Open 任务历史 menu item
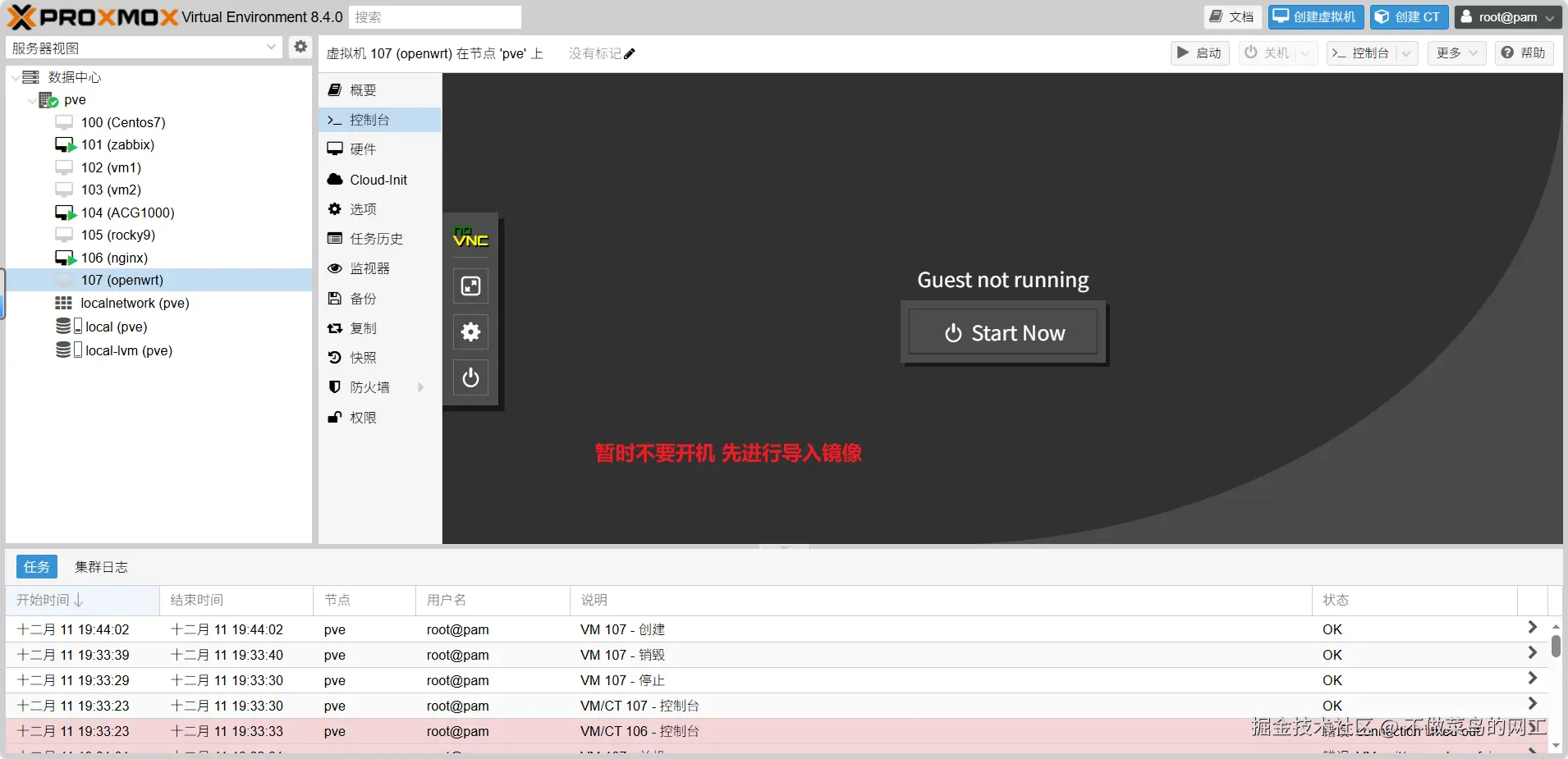This screenshot has width=1568, height=759. [380, 239]
